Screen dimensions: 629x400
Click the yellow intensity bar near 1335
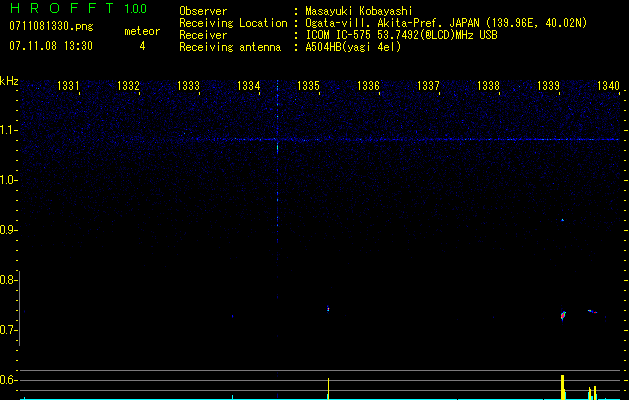[328, 388]
